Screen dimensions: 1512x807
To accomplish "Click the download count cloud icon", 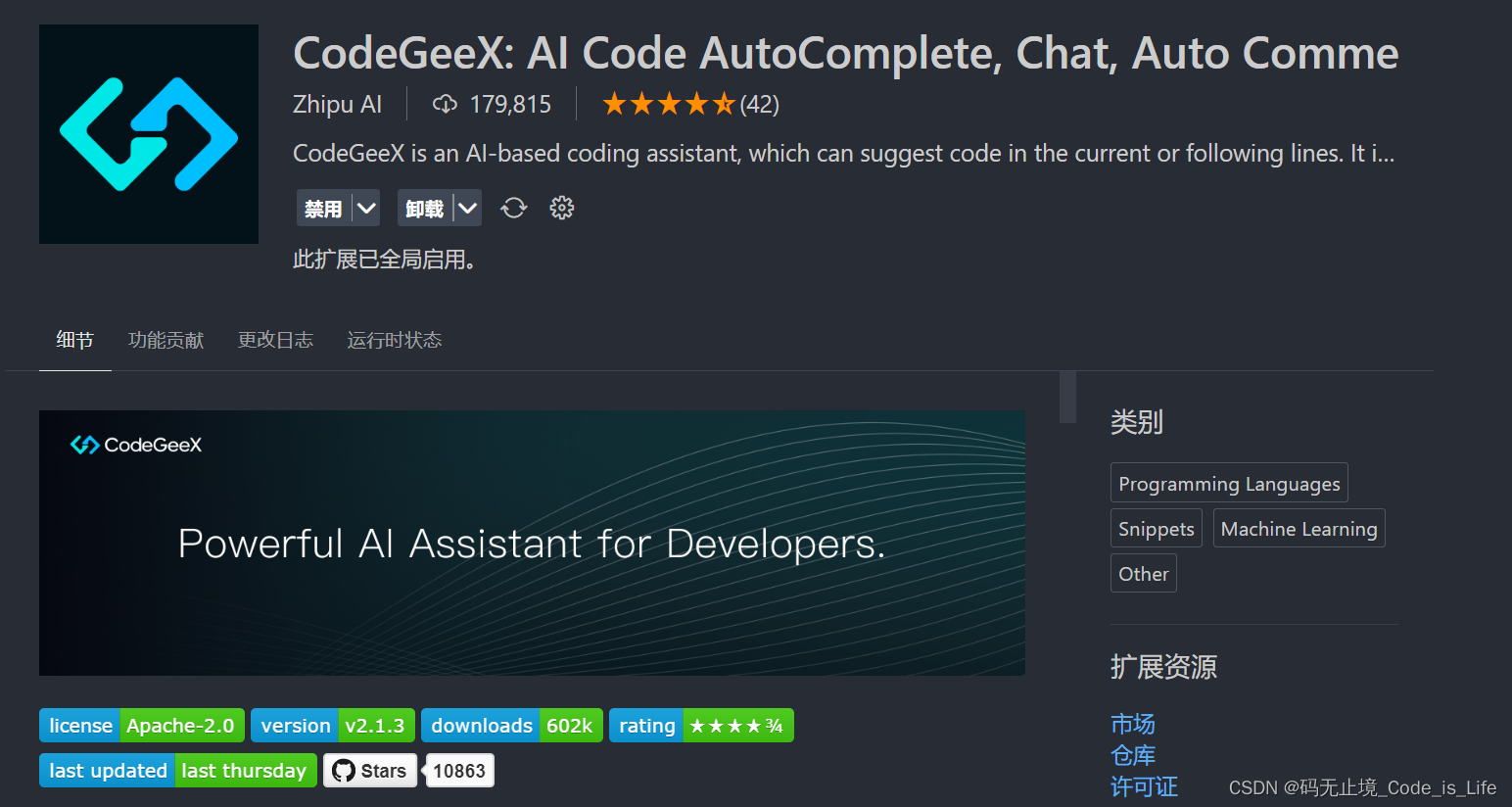I will [445, 104].
